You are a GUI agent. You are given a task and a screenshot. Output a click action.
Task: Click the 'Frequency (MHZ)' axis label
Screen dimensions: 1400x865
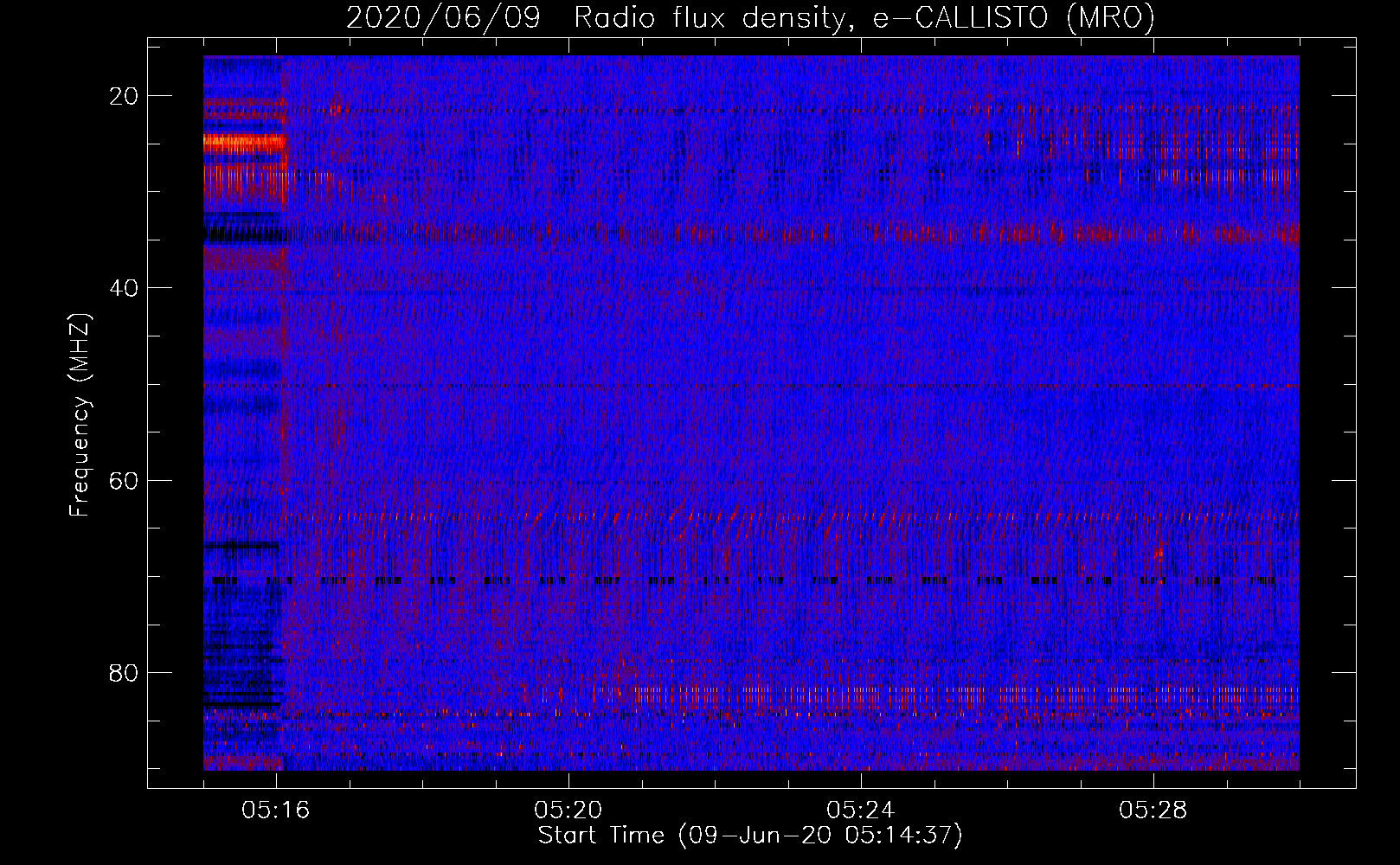[x=80, y=415]
